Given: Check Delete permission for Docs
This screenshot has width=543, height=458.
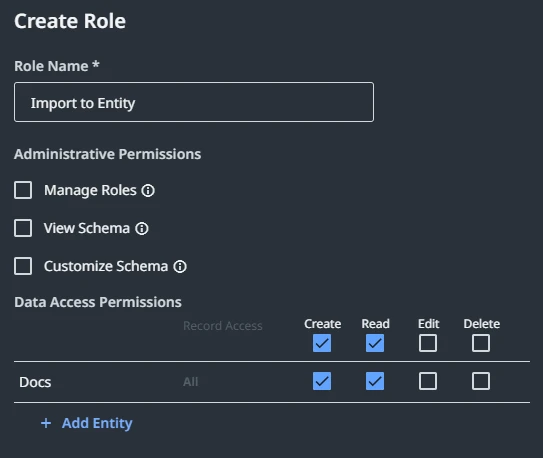Looking at the screenshot, I should [481, 381].
